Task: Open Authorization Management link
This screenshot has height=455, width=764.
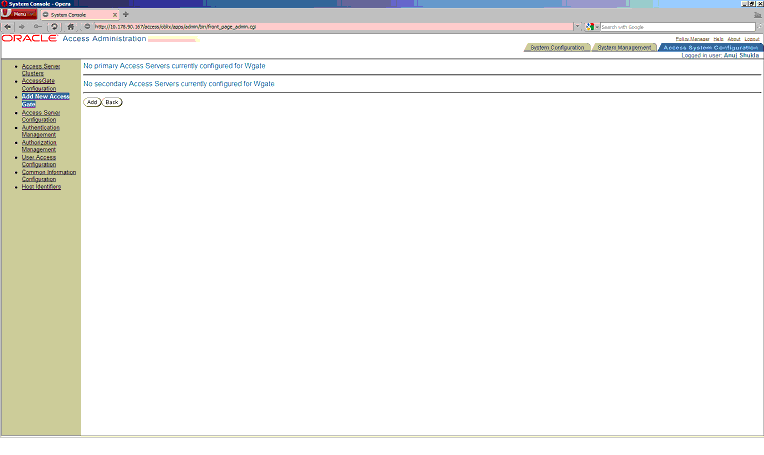Action: point(39,146)
